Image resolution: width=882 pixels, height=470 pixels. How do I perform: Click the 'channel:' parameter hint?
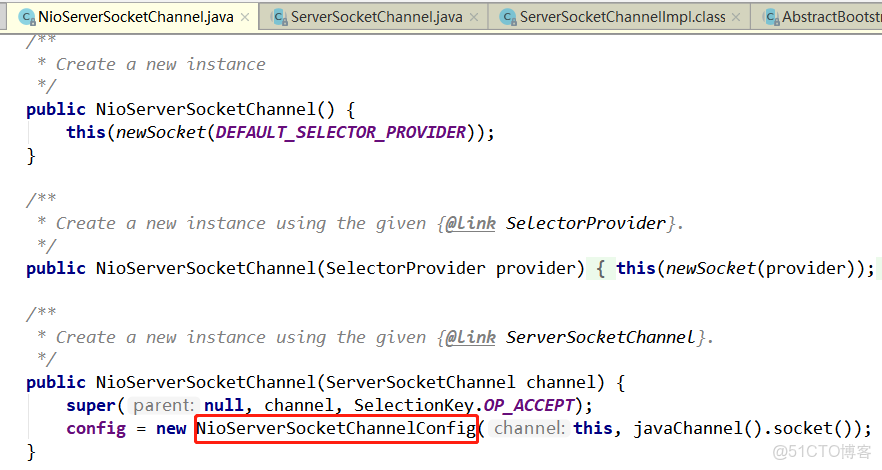click(529, 428)
